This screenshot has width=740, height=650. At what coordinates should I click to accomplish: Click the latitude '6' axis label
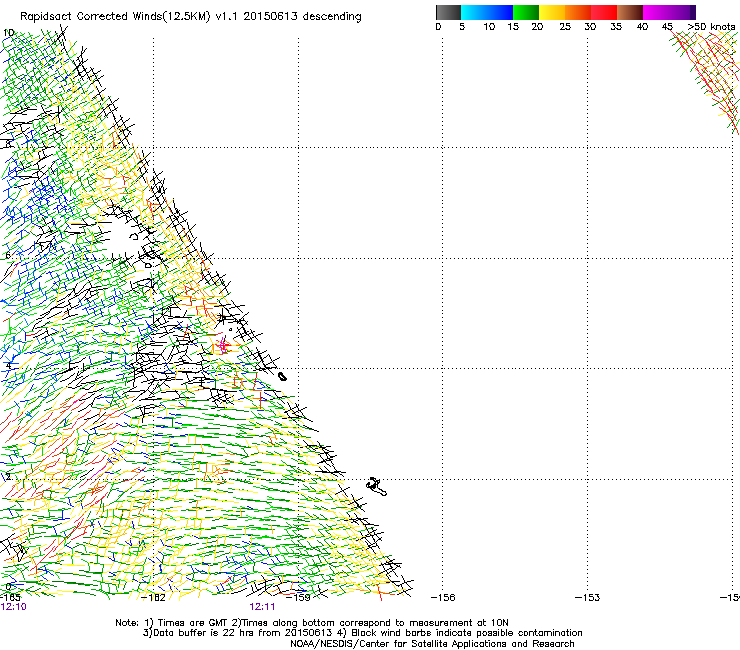(8, 255)
